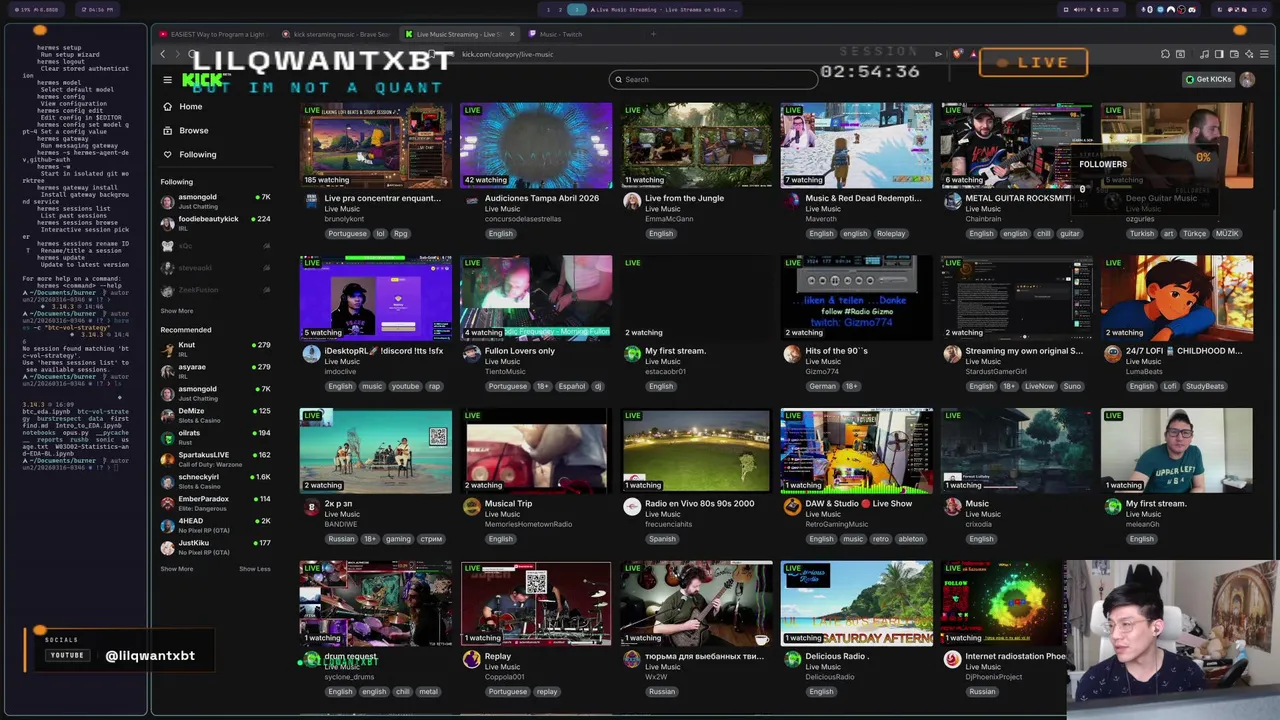Image resolution: width=1280 pixels, height=720 pixels.
Task: Open a new browser tab
Action: (653, 34)
